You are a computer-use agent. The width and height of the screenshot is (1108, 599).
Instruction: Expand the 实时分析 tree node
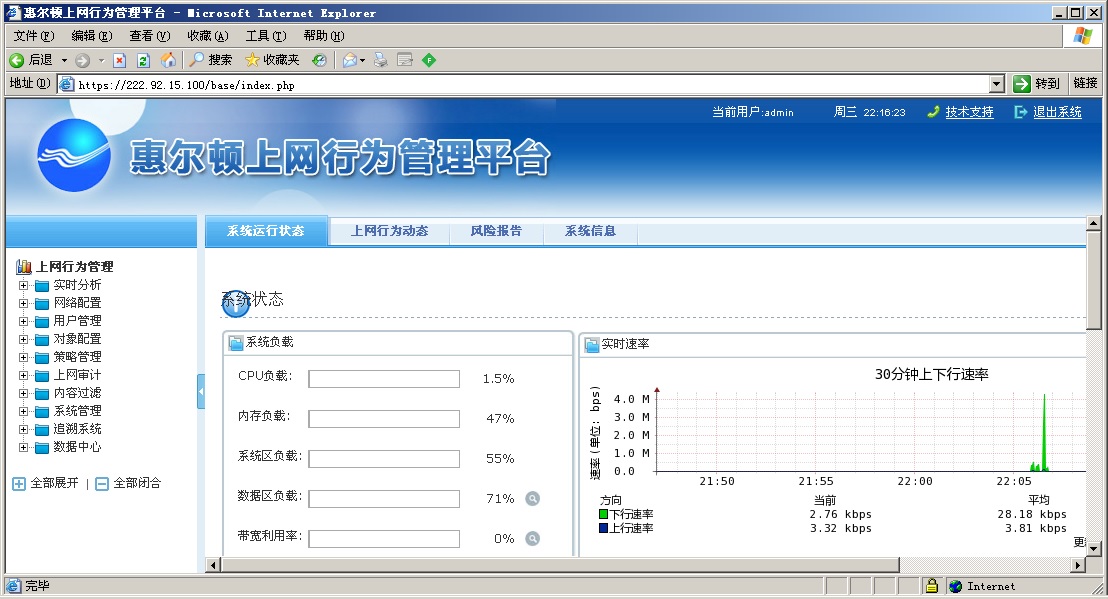pos(23,285)
